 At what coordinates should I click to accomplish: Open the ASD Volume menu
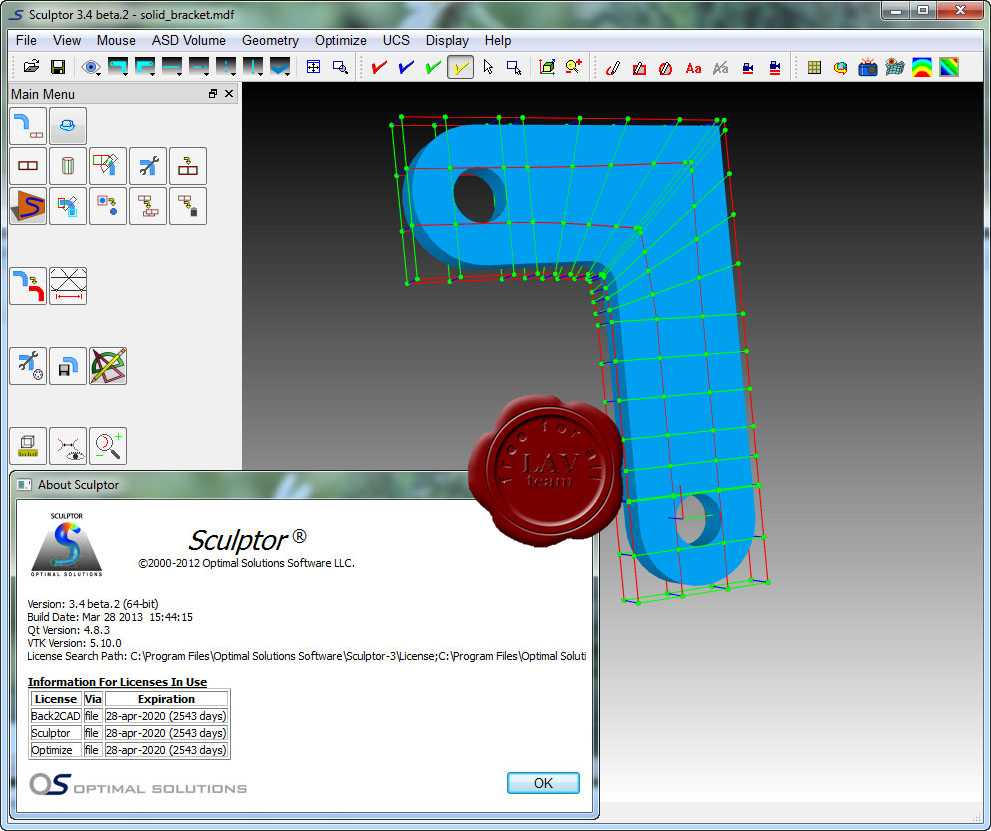tap(188, 40)
